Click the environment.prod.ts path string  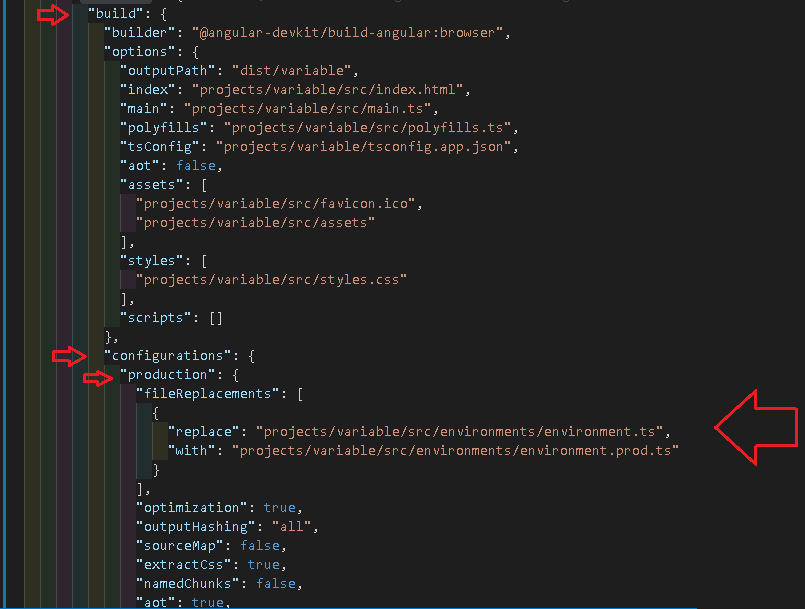click(455, 451)
